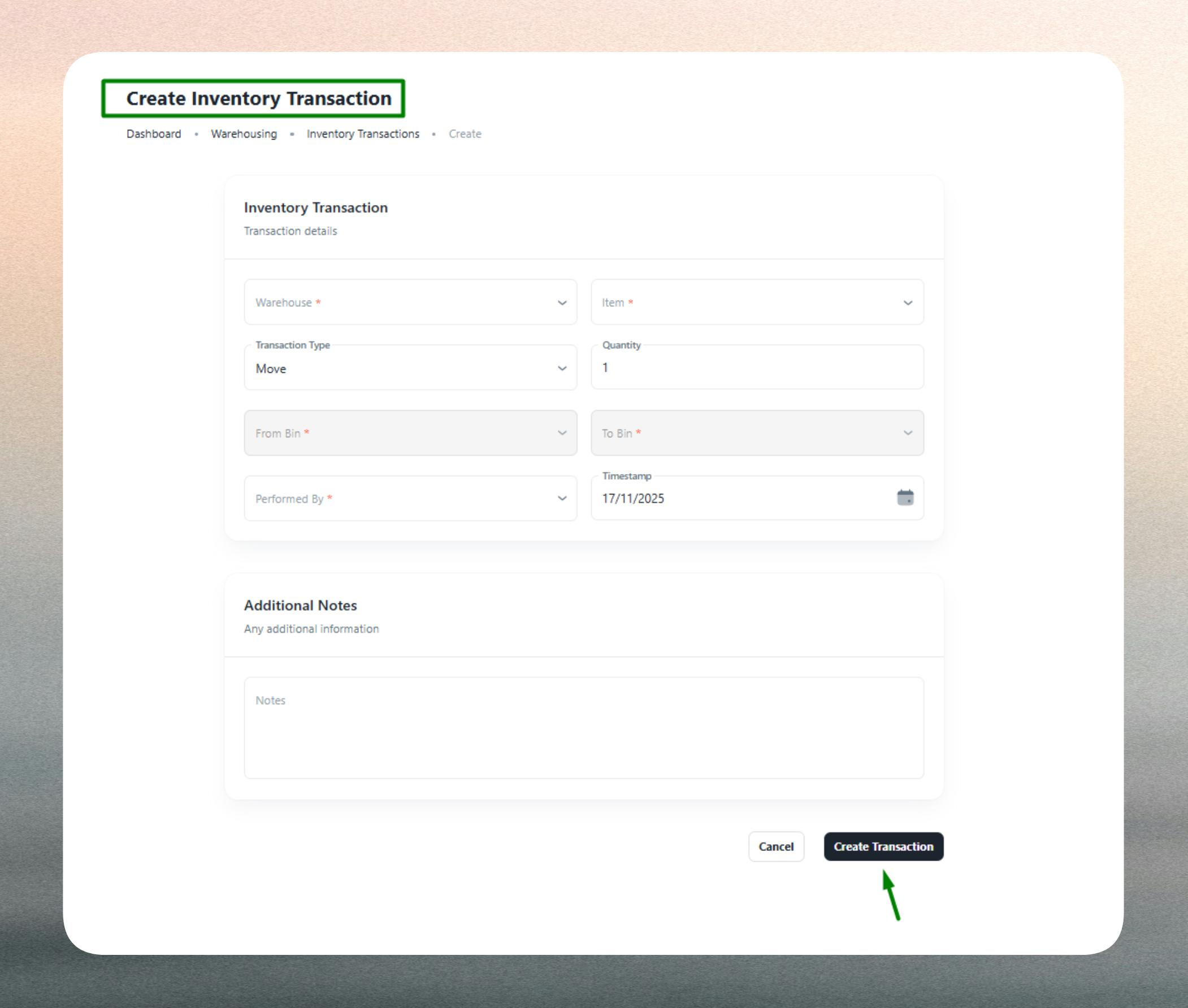This screenshot has height=1008, width=1188.
Task: Click the Item field chevron arrow
Action: pos(909,302)
